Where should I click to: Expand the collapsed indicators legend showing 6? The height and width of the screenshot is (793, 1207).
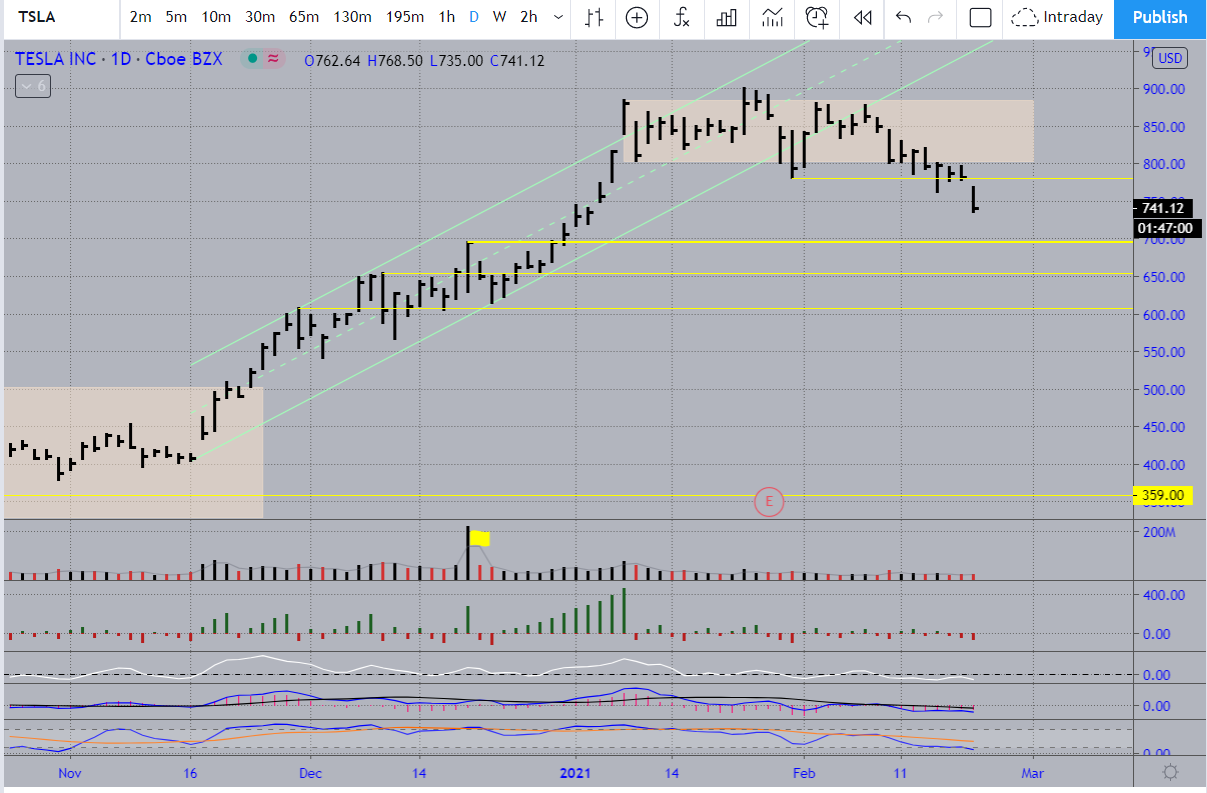point(32,86)
